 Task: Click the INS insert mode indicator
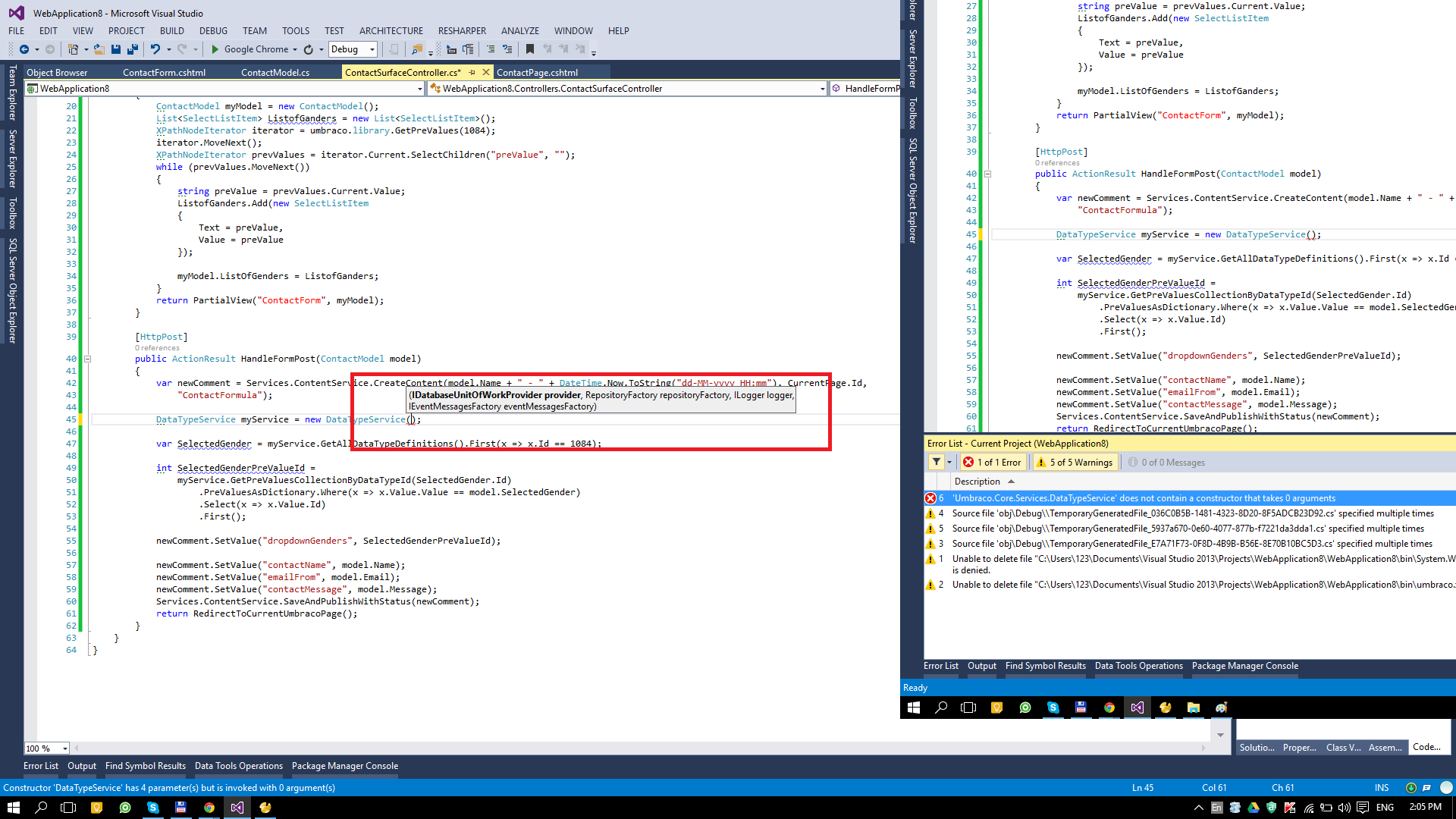tap(1382, 788)
